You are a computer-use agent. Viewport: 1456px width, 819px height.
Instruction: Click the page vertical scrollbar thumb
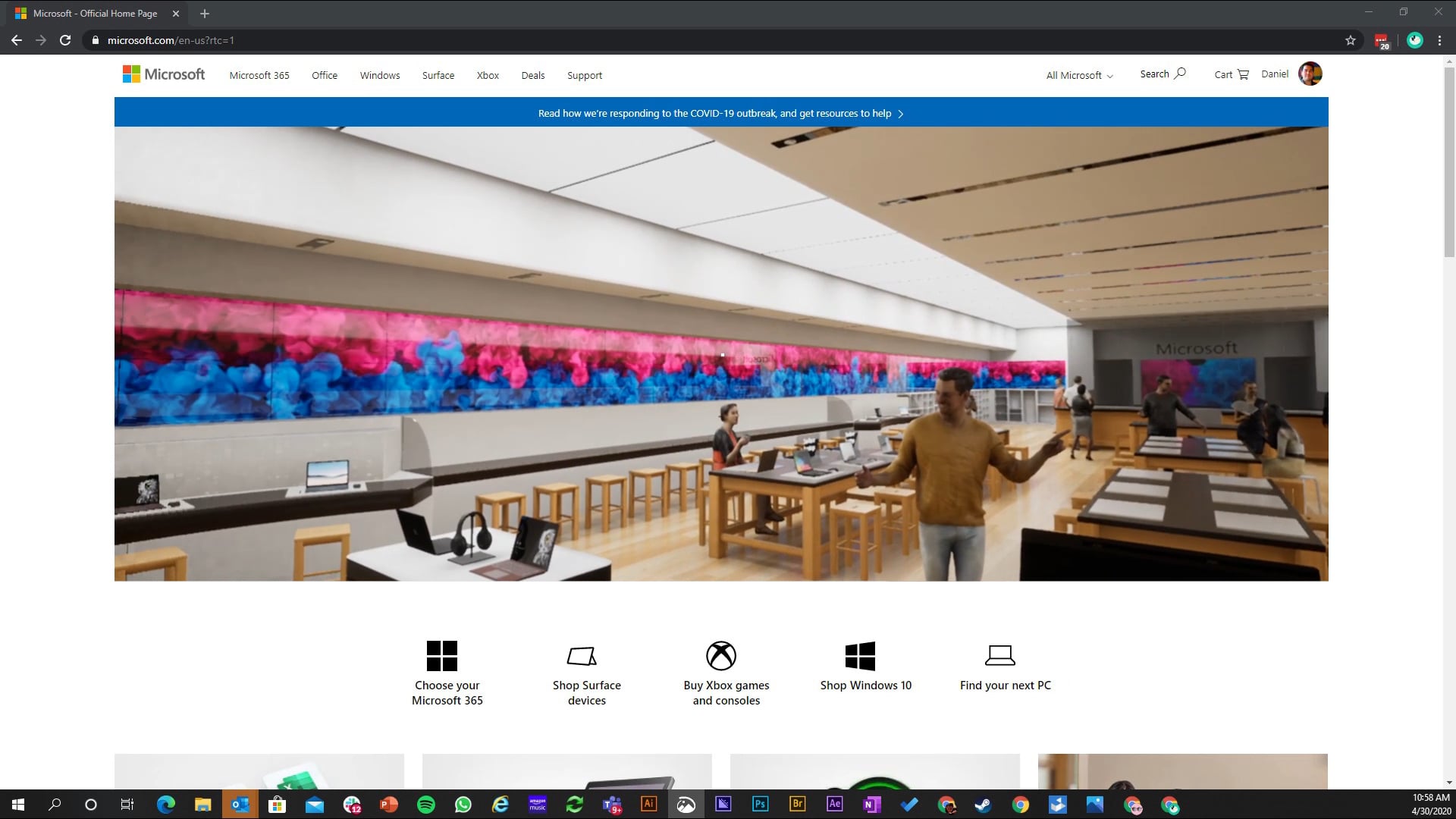pos(1449,161)
